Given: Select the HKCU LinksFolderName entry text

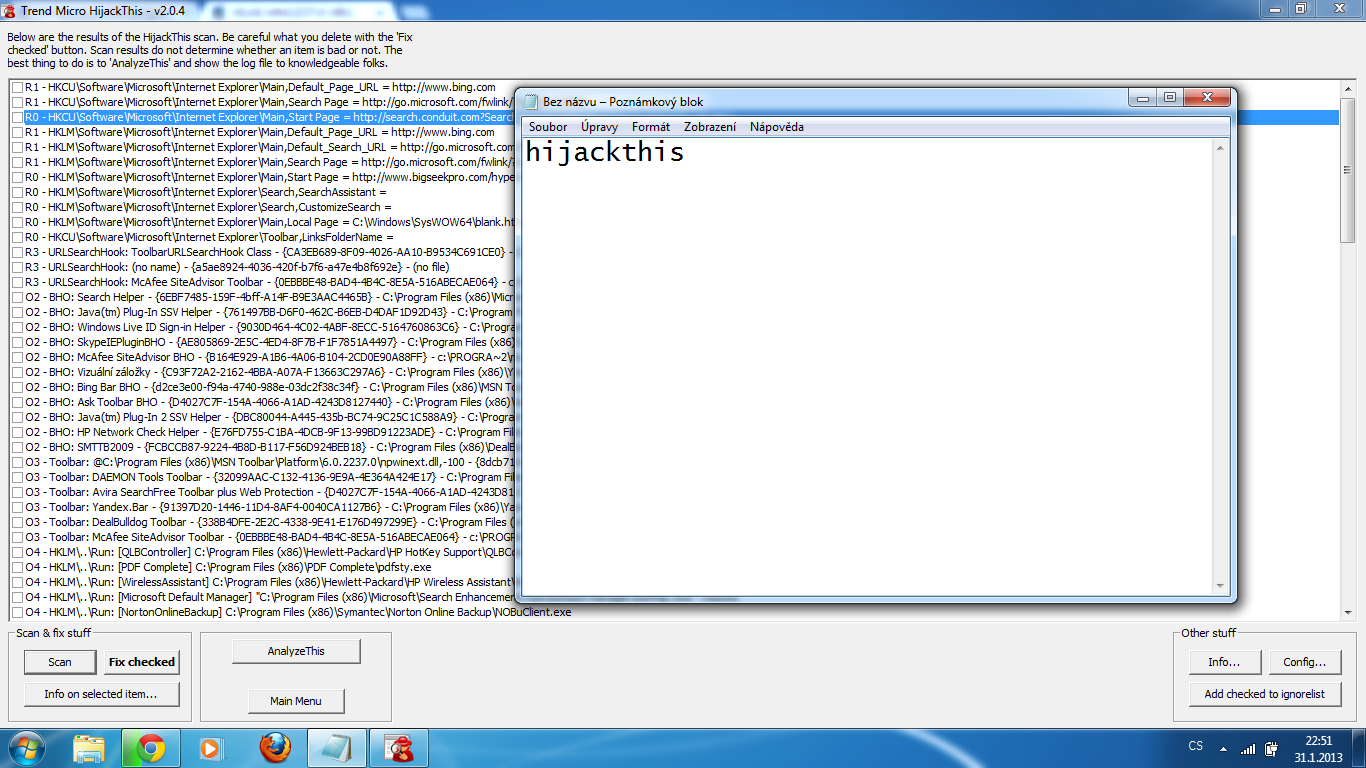Looking at the screenshot, I should point(209,237).
